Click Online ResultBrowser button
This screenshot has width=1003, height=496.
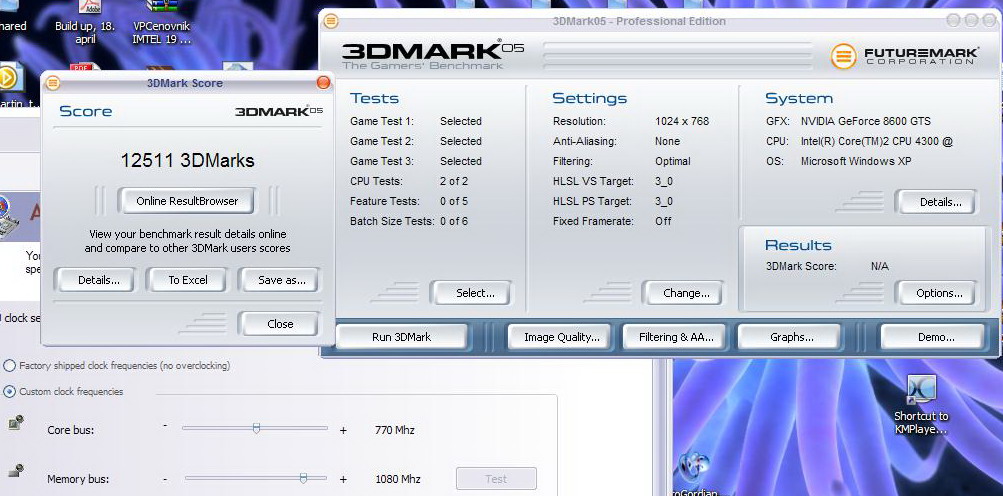coord(187,201)
